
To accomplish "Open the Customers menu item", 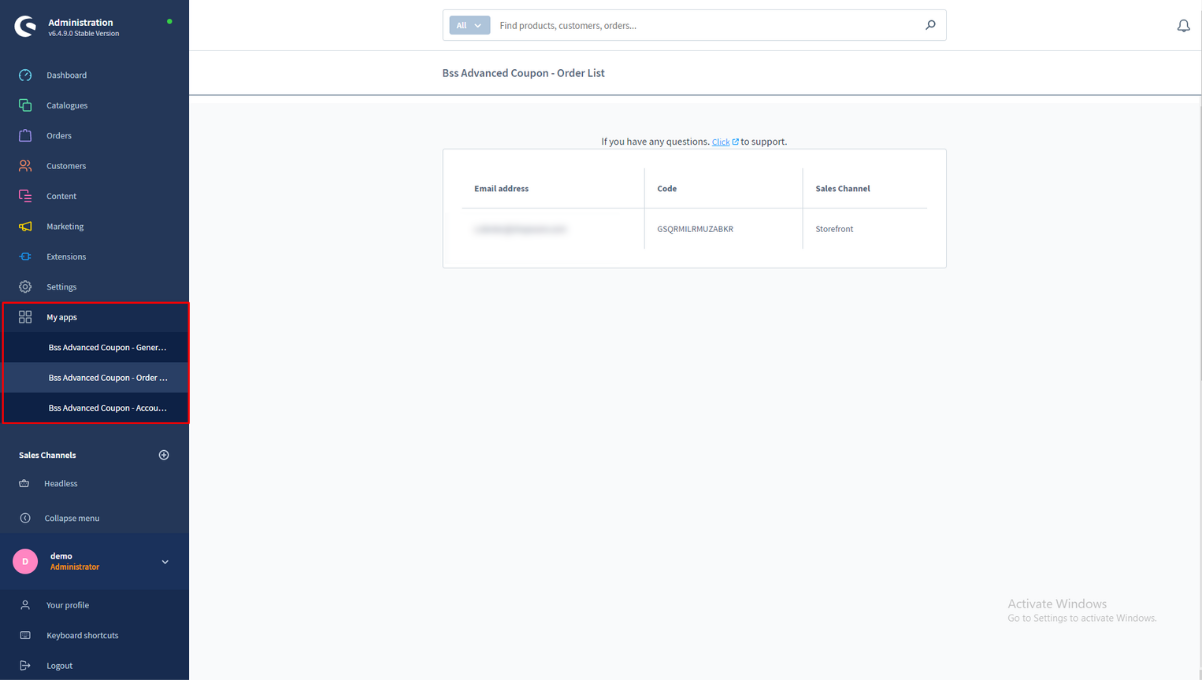I will [x=66, y=166].
